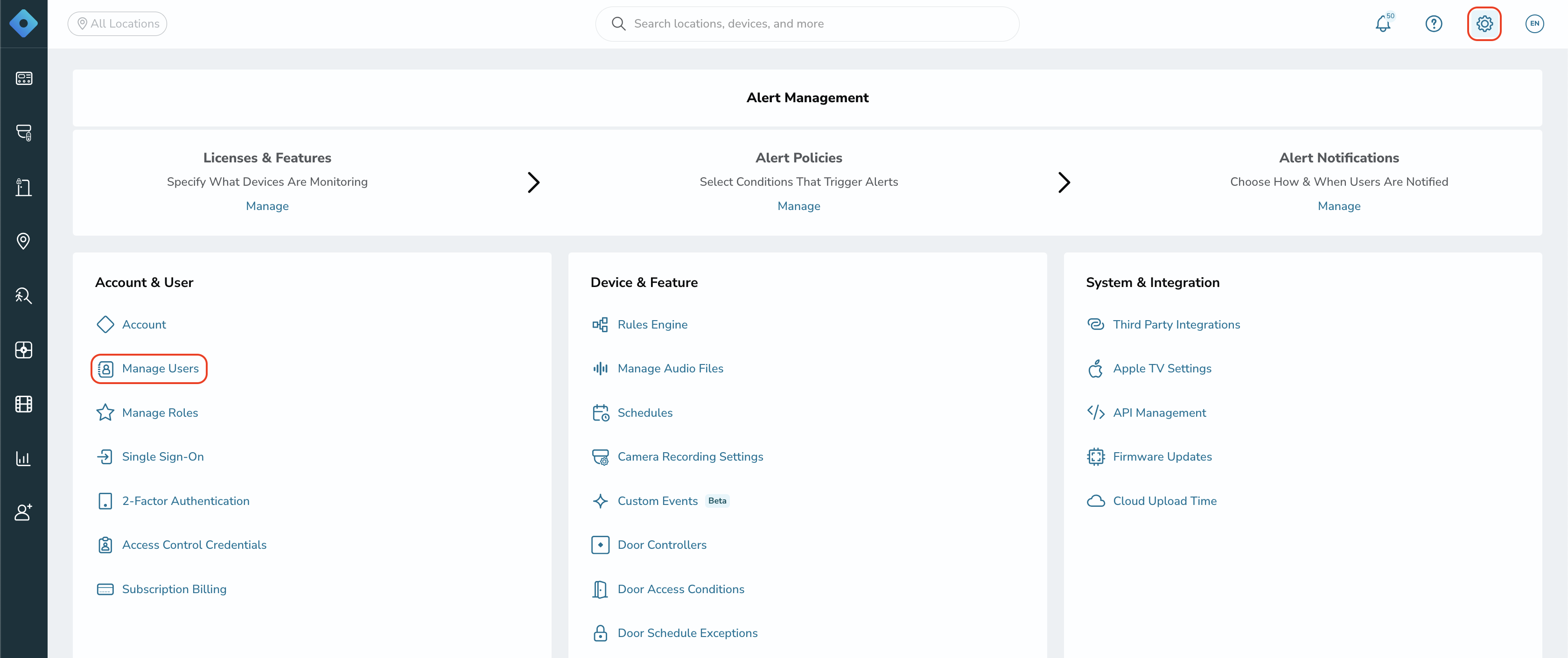Click the Subscription Billing card icon
The height and width of the screenshot is (658, 1568).
click(105, 589)
